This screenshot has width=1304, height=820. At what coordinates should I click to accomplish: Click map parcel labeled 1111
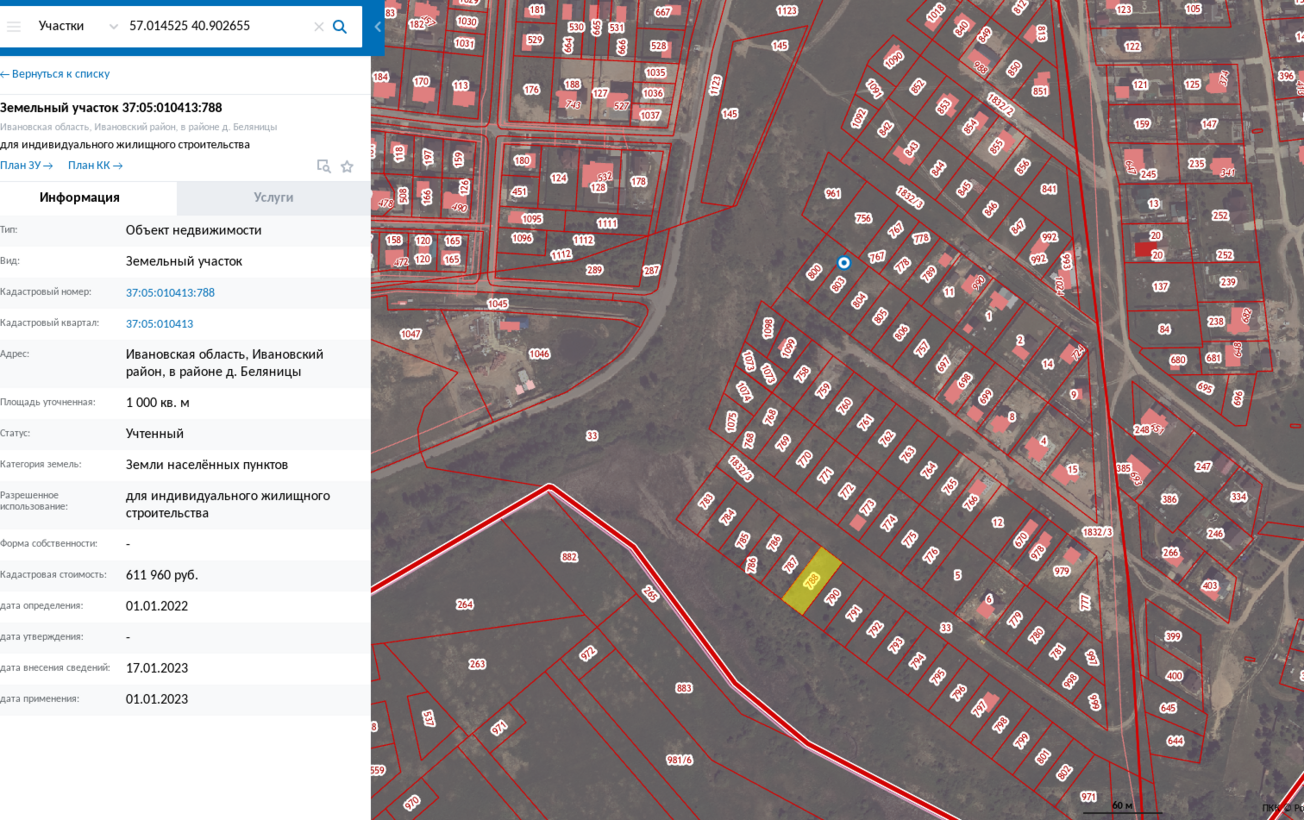click(607, 224)
